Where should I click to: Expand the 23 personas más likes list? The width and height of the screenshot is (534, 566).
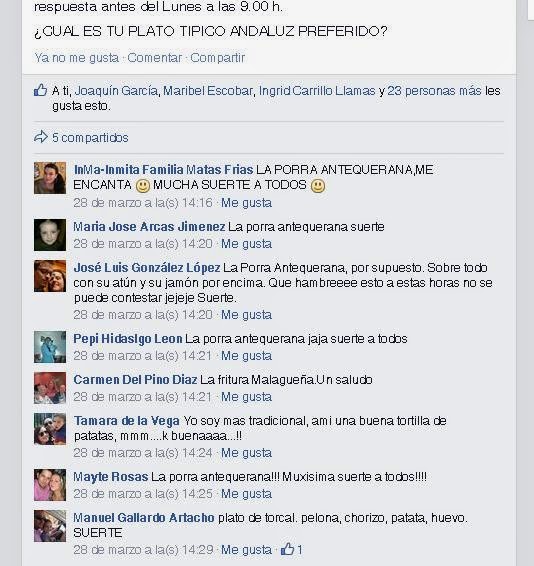pos(434,91)
